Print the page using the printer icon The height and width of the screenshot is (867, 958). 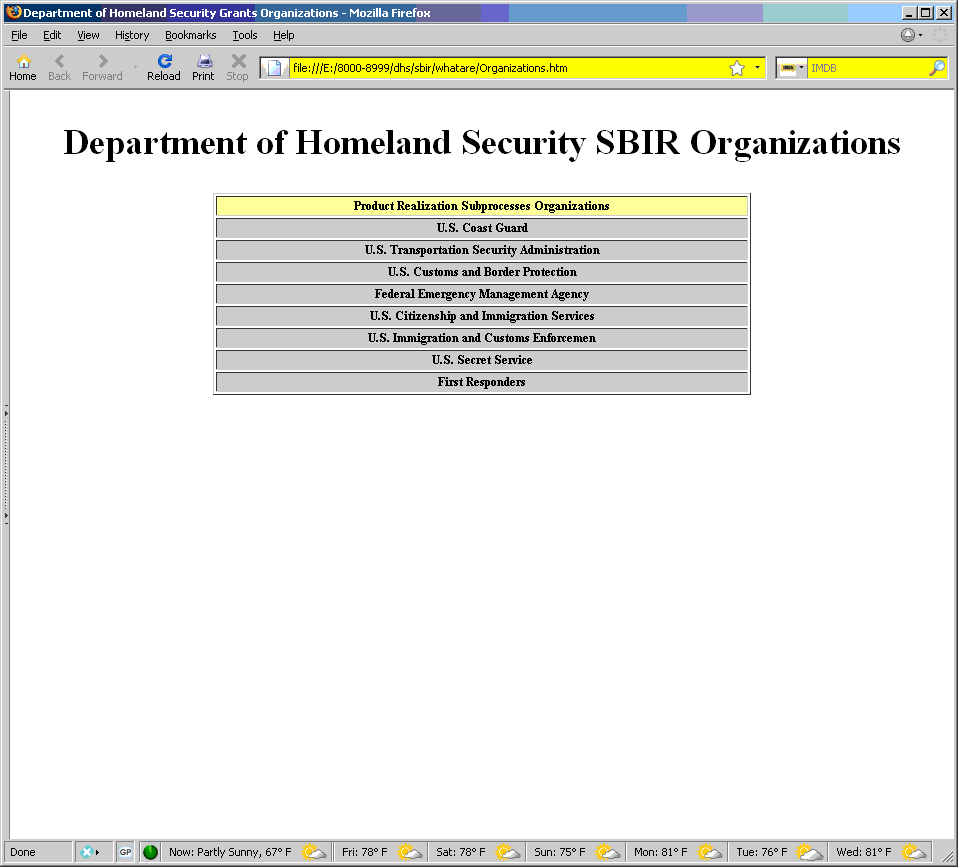[x=203, y=67]
